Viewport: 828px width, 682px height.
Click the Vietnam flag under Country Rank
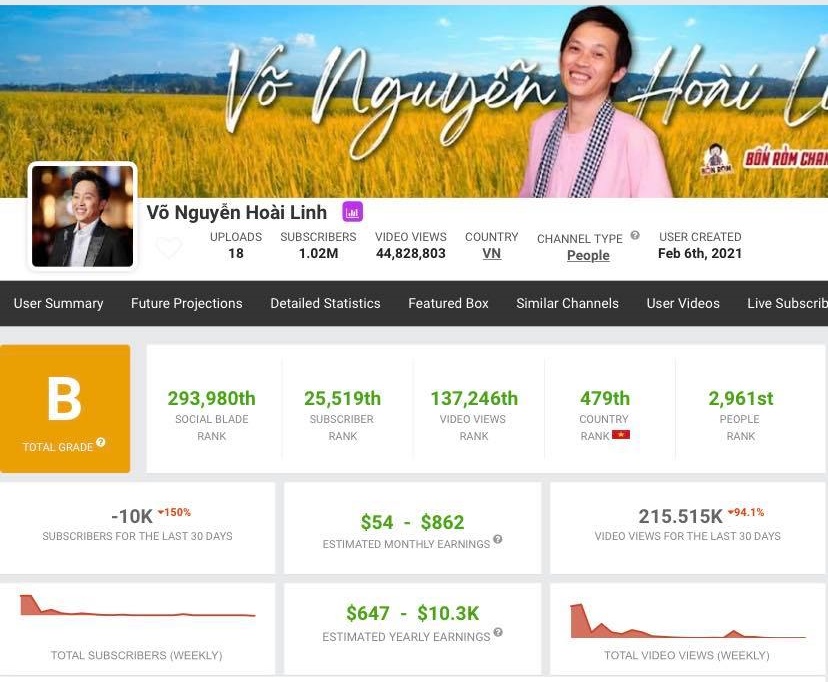621,435
